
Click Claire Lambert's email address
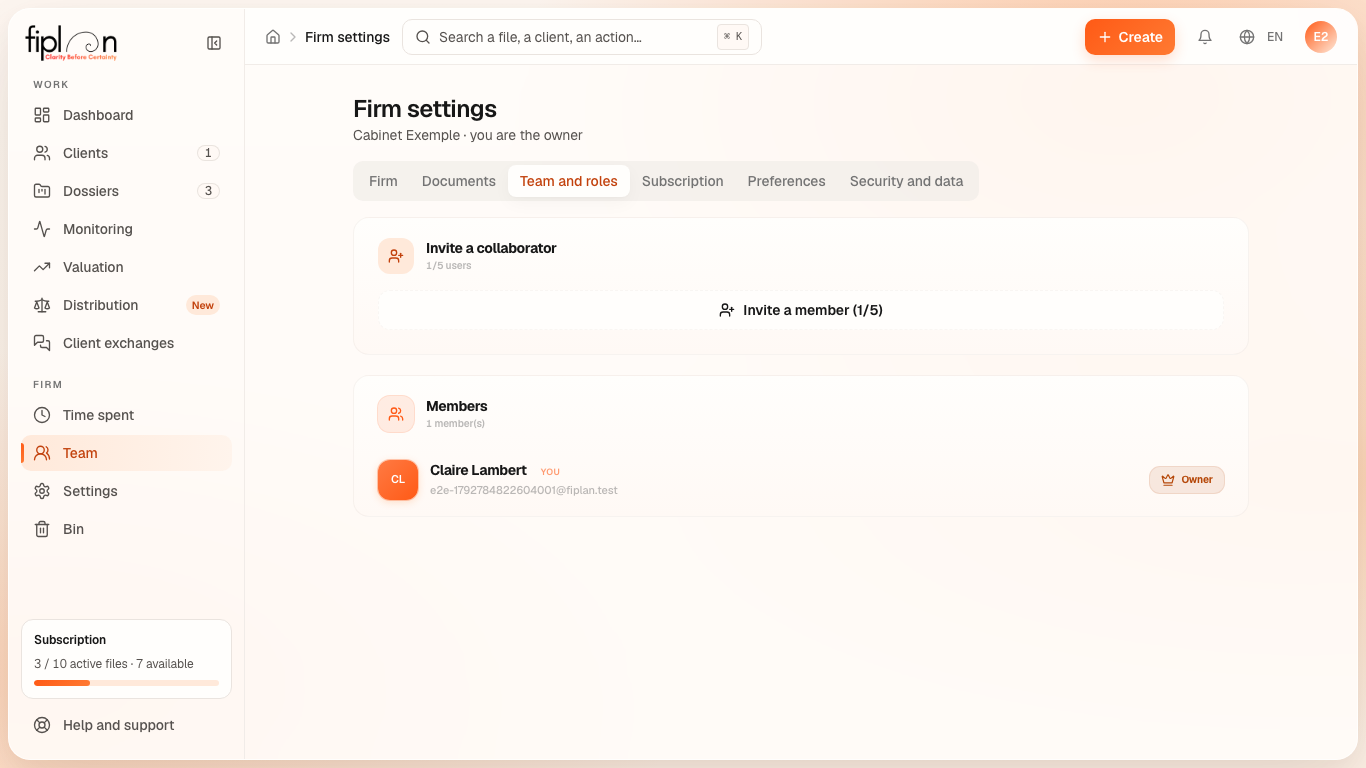[524, 490]
